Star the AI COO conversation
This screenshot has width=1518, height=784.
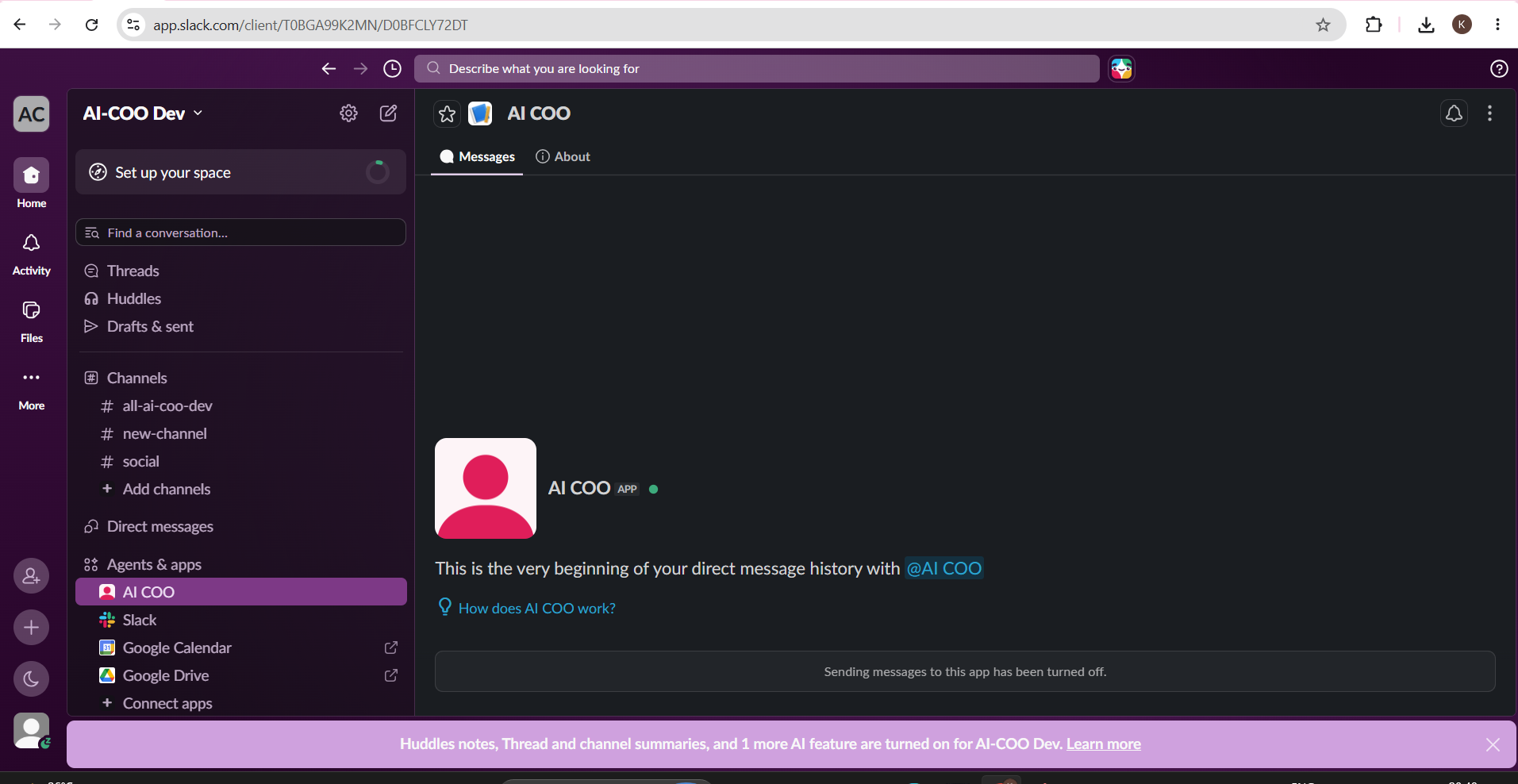point(448,114)
